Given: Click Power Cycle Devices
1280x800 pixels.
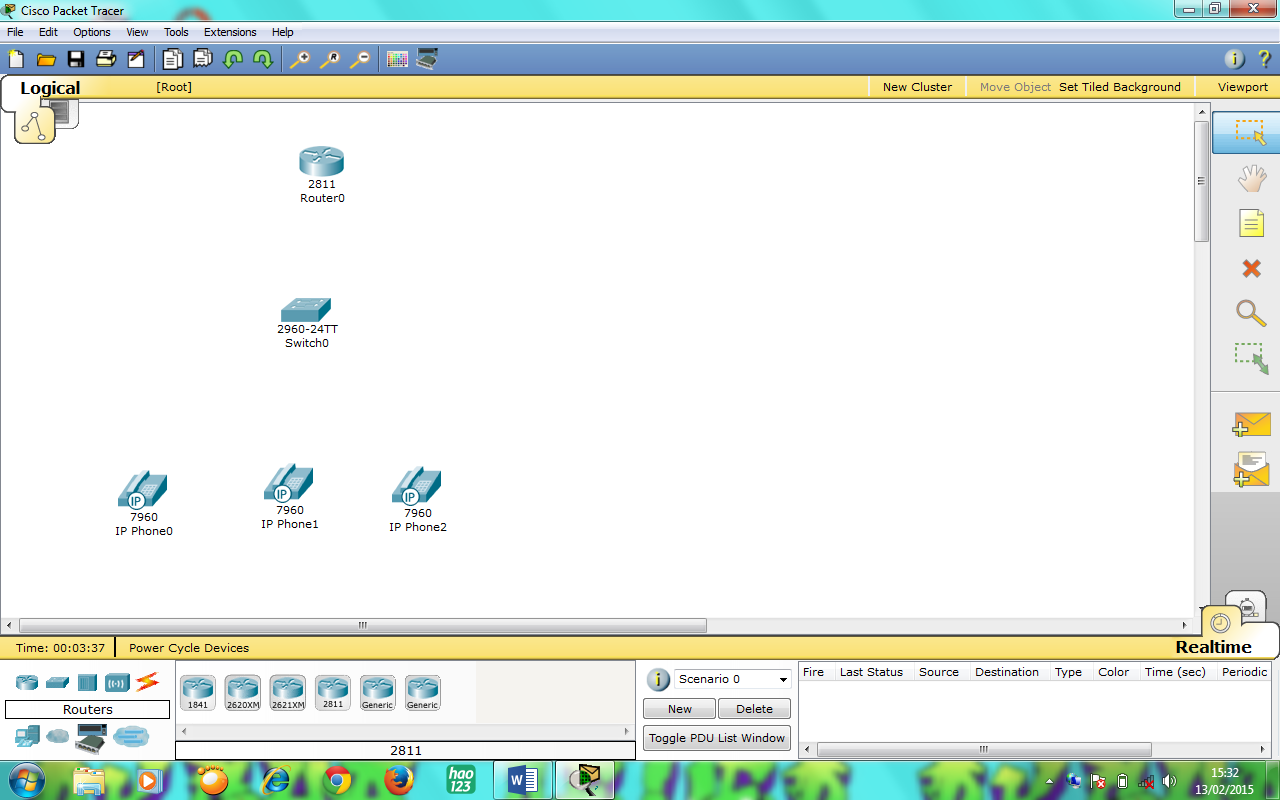Looking at the screenshot, I should pyautogui.click(x=188, y=648).
